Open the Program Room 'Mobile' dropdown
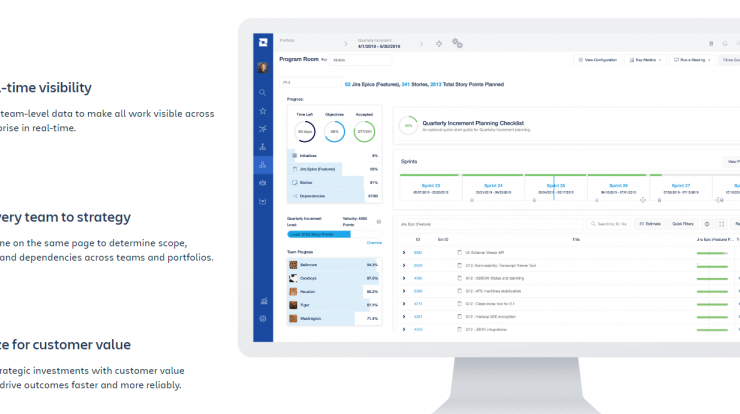This screenshot has width=740, height=414. (x=361, y=60)
